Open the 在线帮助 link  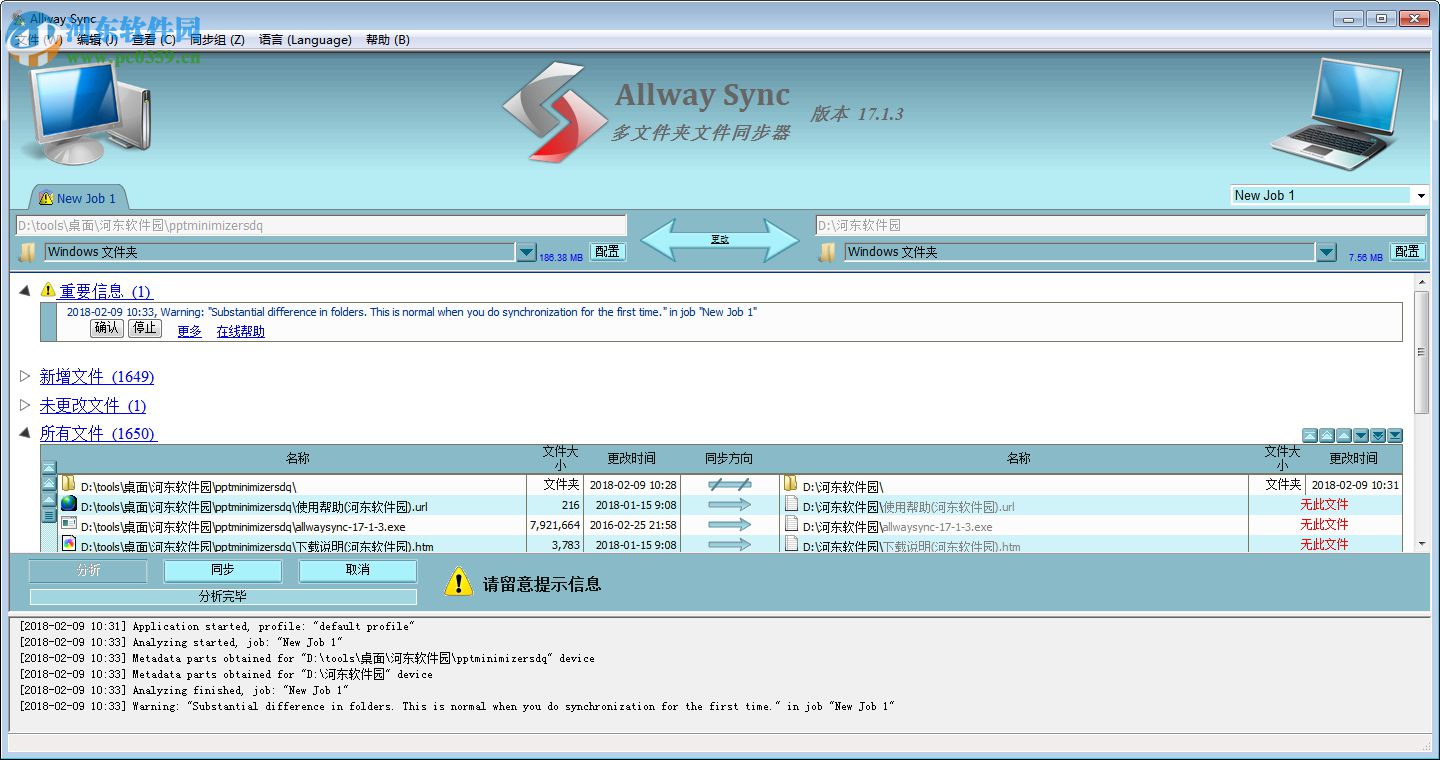click(x=239, y=330)
